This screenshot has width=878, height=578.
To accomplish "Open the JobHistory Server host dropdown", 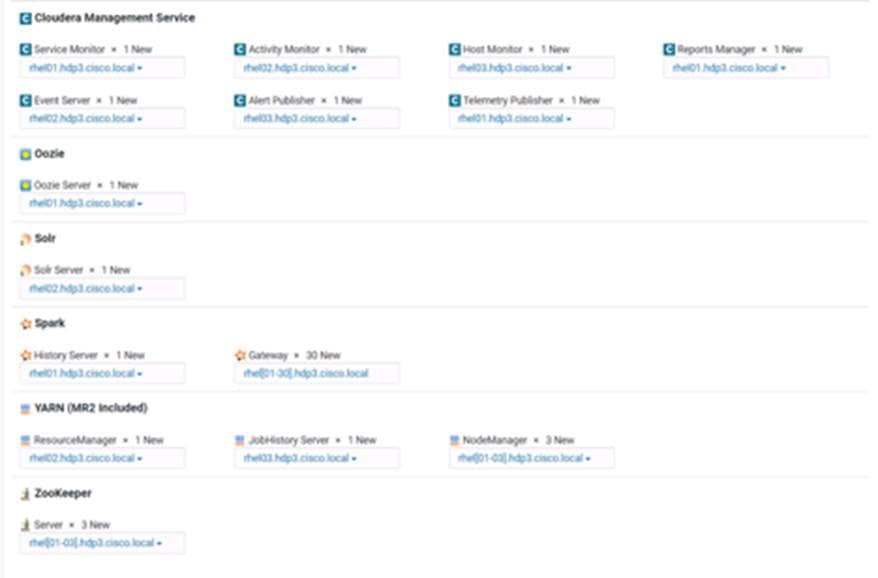I will point(316,458).
